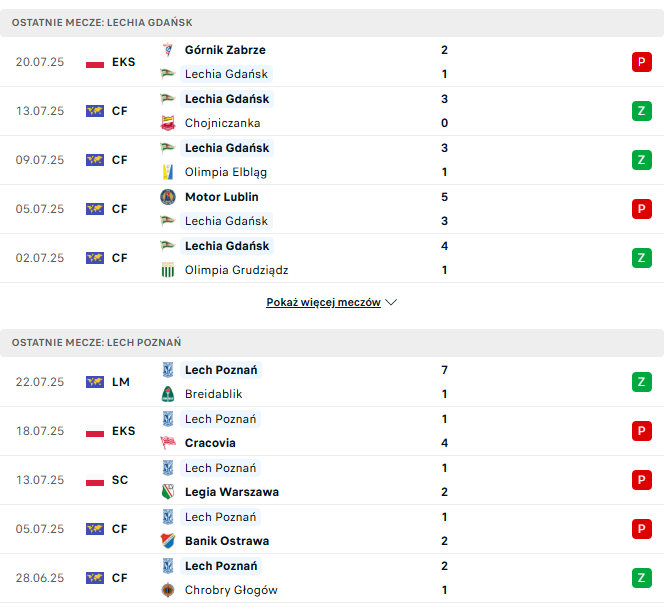Click the Górnik Zabrze club crest
666x609 pixels.
point(168,50)
